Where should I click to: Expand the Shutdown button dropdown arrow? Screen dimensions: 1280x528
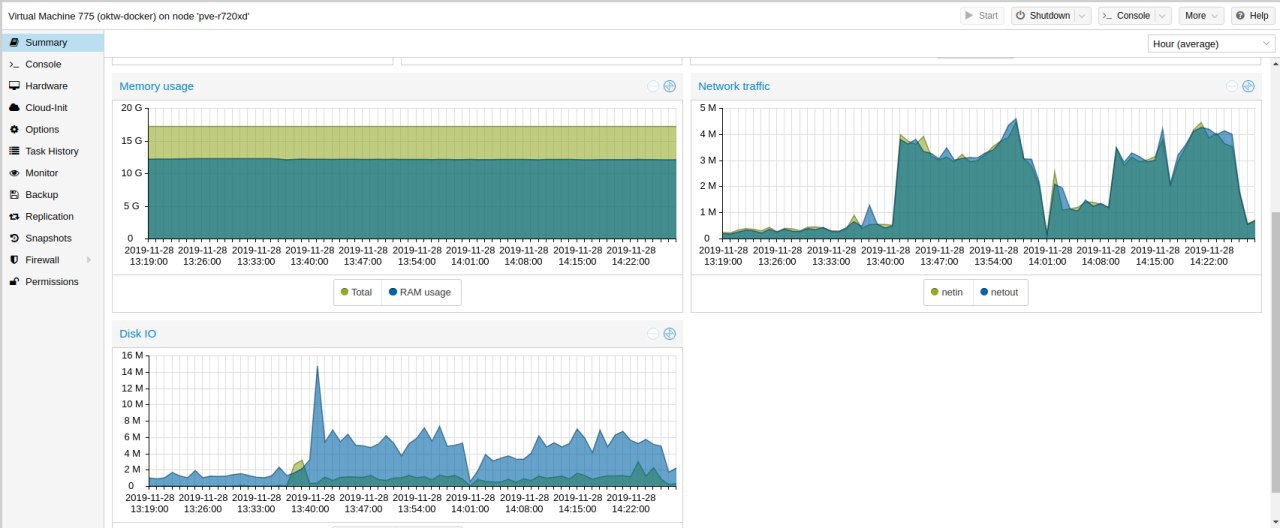coord(1082,15)
